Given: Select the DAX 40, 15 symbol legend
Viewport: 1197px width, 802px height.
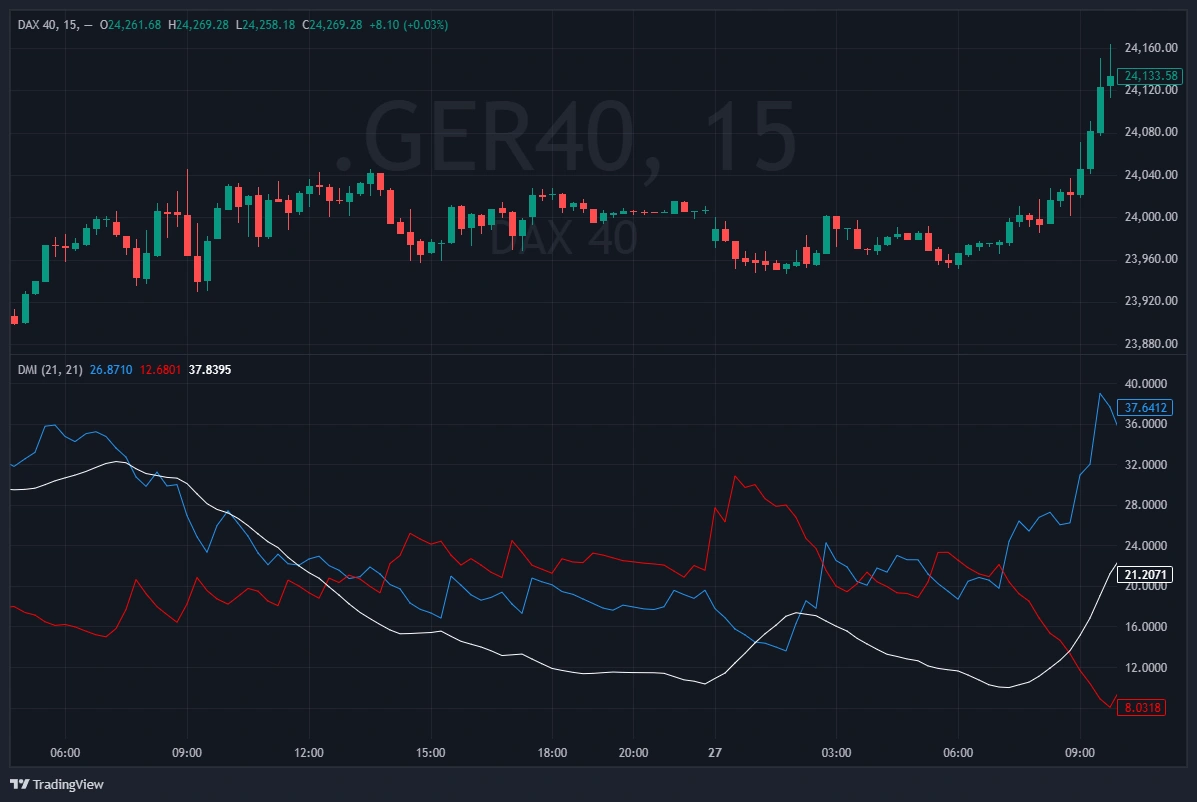Looking at the screenshot, I should pos(48,24).
